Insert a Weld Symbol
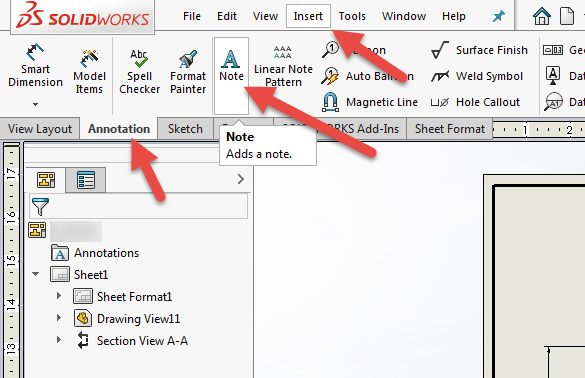585x378 pixels. tap(477, 76)
